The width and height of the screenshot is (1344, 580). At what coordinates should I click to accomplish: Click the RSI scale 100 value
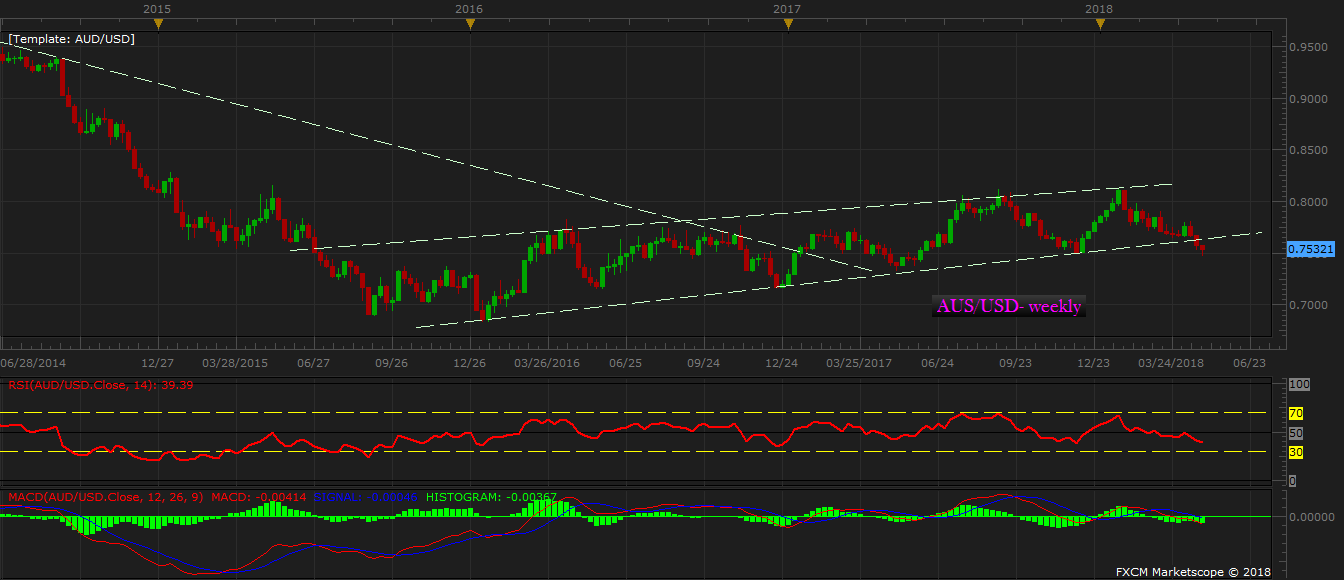point(1298,384)
